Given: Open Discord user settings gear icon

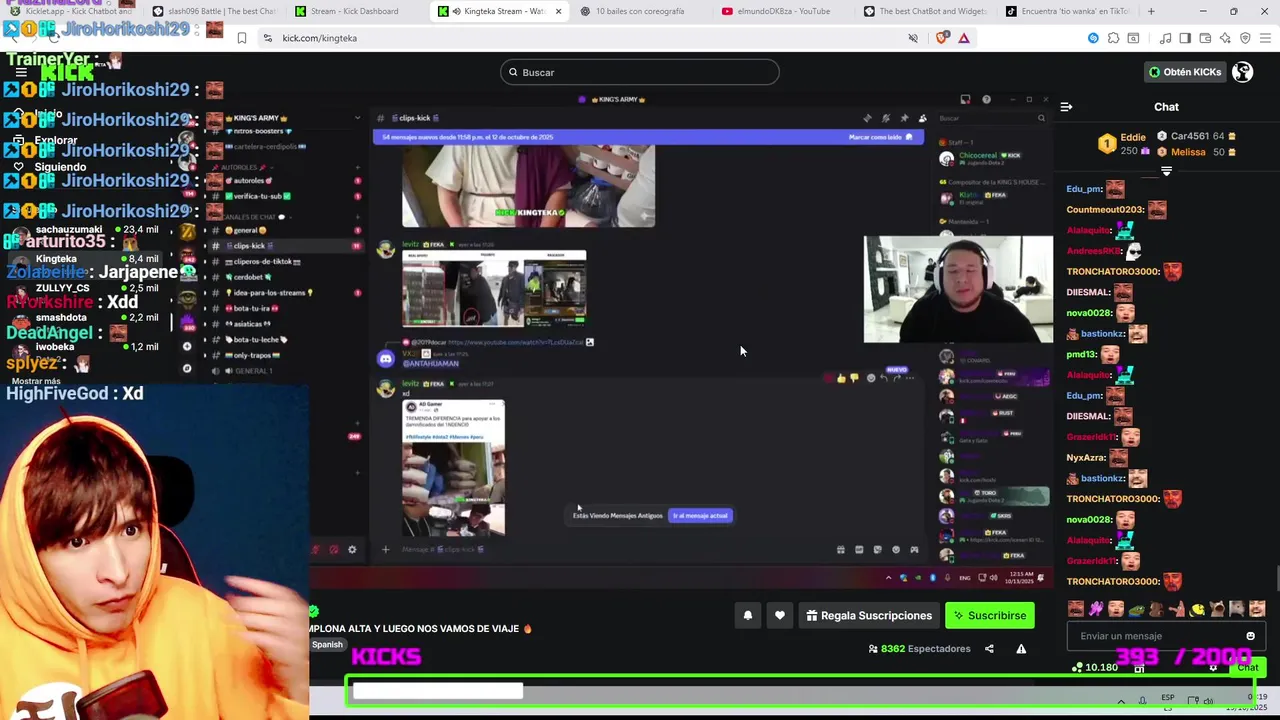Looking at the screenshot, I should pyautogui.click(x=352, y=549).
